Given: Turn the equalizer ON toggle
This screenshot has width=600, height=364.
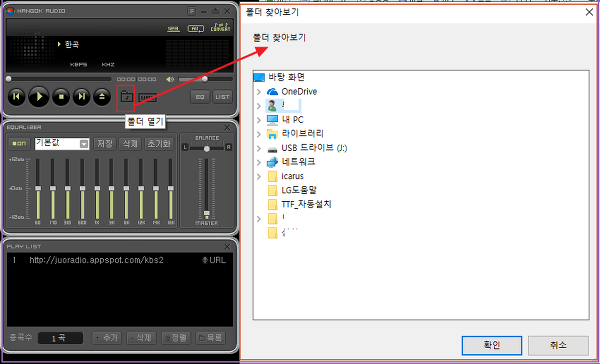Looking at the screenshot, I should click(x=19, y=144).
